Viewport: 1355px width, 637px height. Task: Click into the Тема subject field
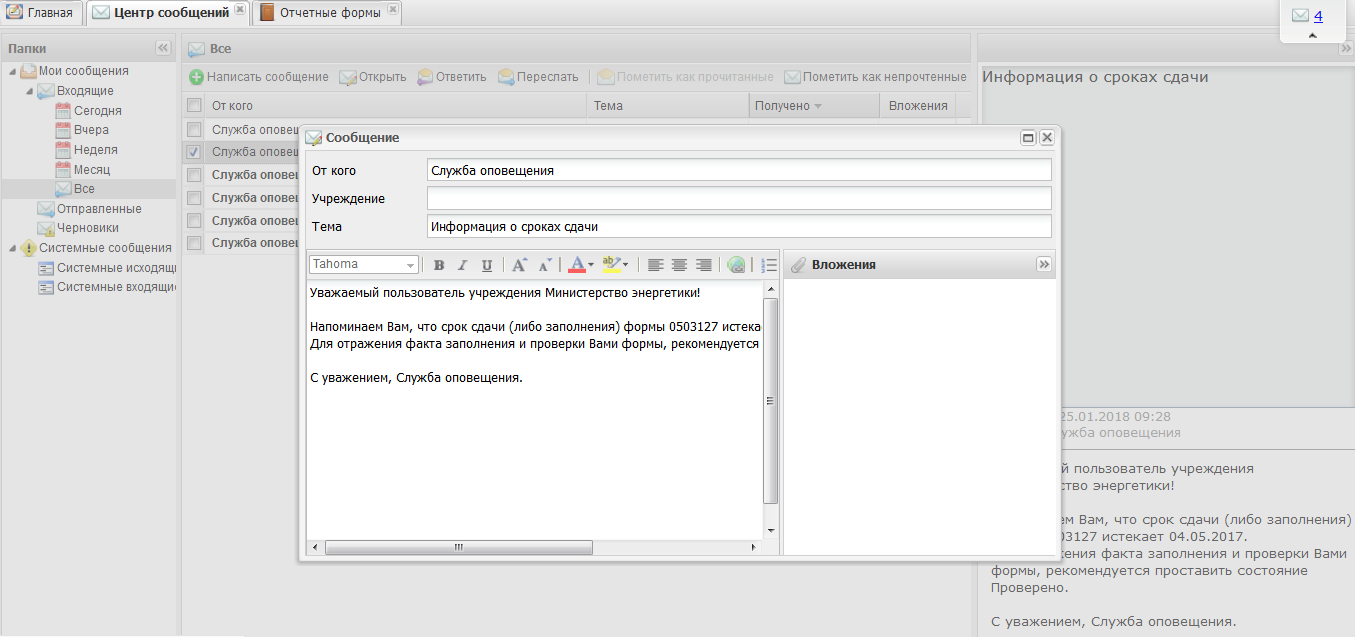(738, 227)
